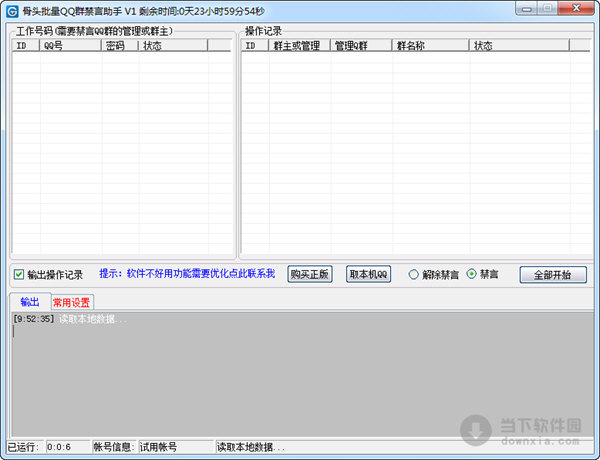The width and height of the screenshot is (600, 460).
Task: Click 状态 header in 工作号码 list
Action: pyautogui.click(x=173, y=46)
